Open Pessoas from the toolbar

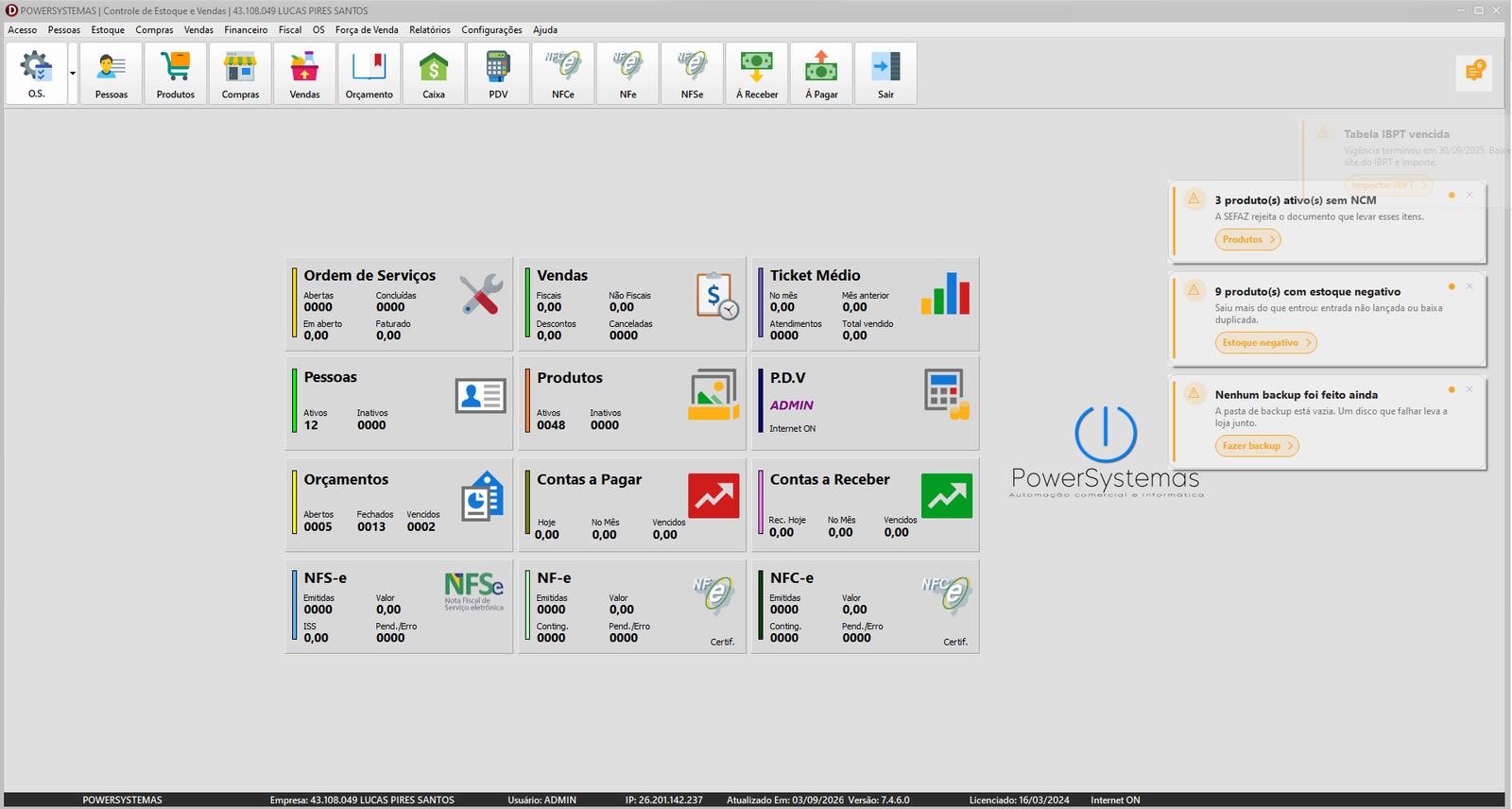[x=112, y=73]
